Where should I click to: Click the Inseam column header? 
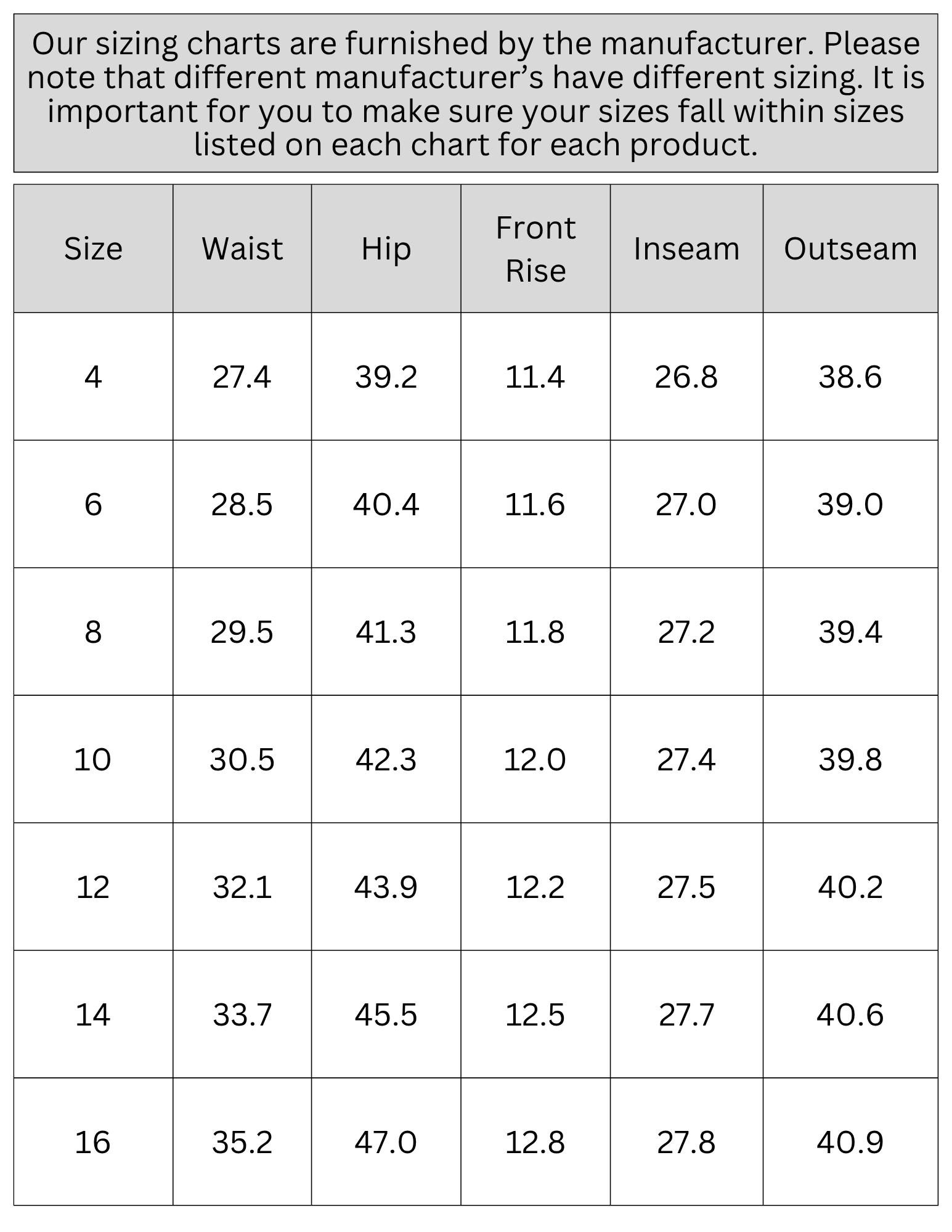pyautogui.click(x=686, y=248)
